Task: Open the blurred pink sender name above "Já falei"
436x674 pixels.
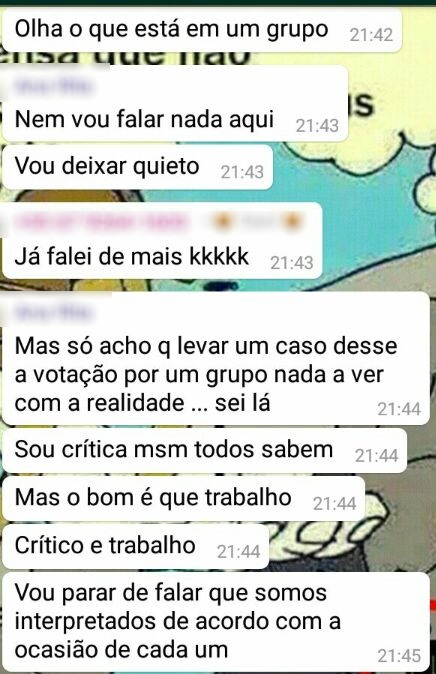Action: point(102,222)
